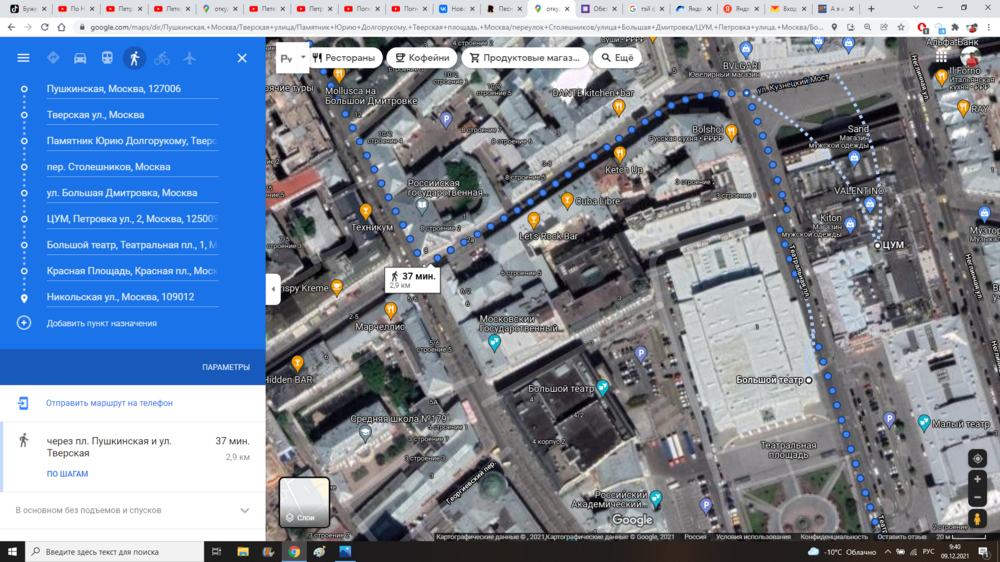Close the directions panel
The height and width of the screenshot is (562, 1000).
pos(242,58)
